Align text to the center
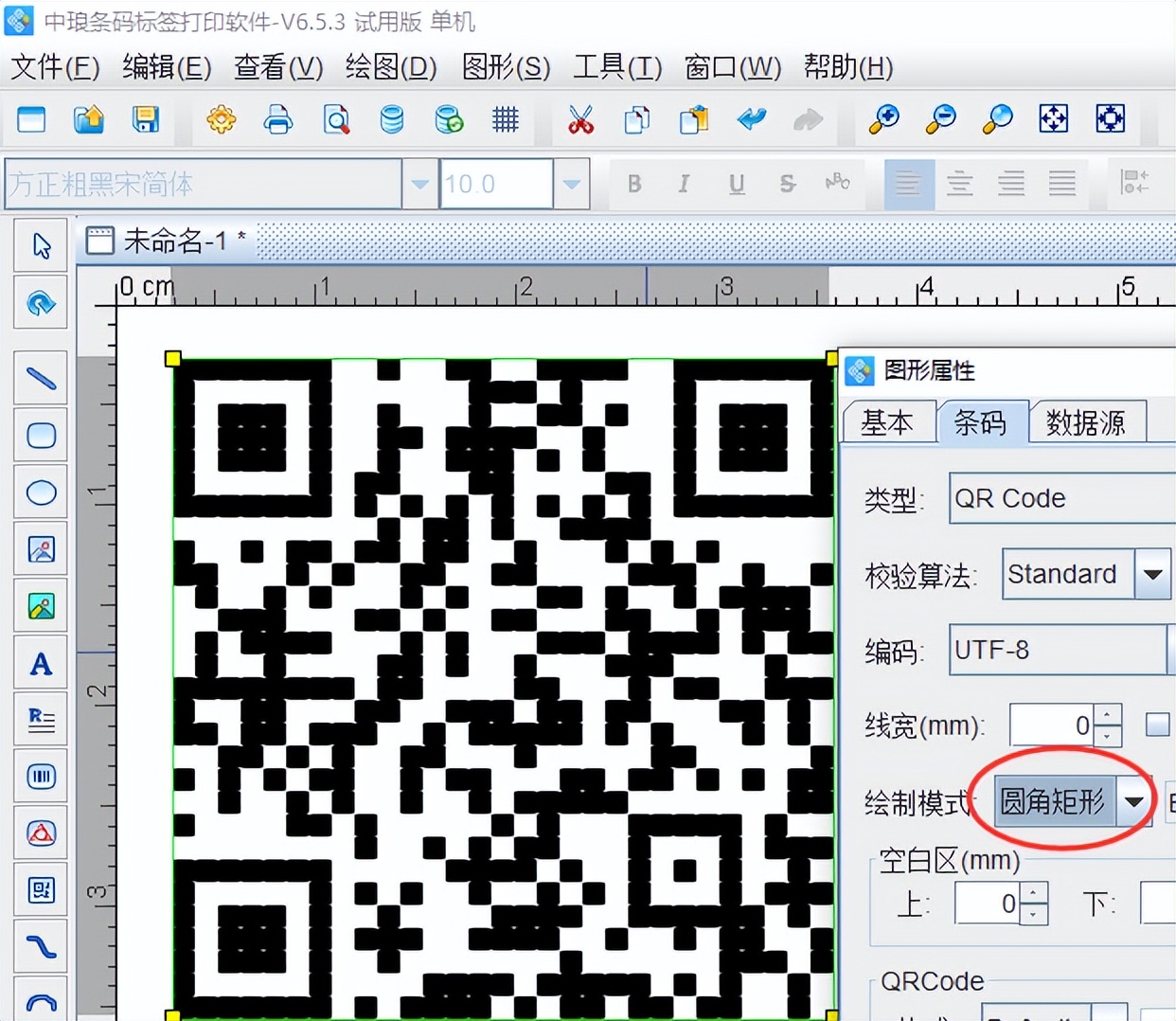The image size is (1176, 1021). click(x=959, y=184)
